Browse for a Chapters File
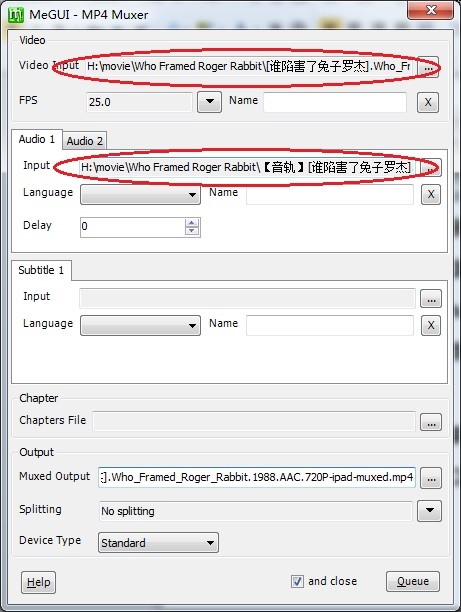Viewport: 461px width, 612px height. tap(431, 422)
